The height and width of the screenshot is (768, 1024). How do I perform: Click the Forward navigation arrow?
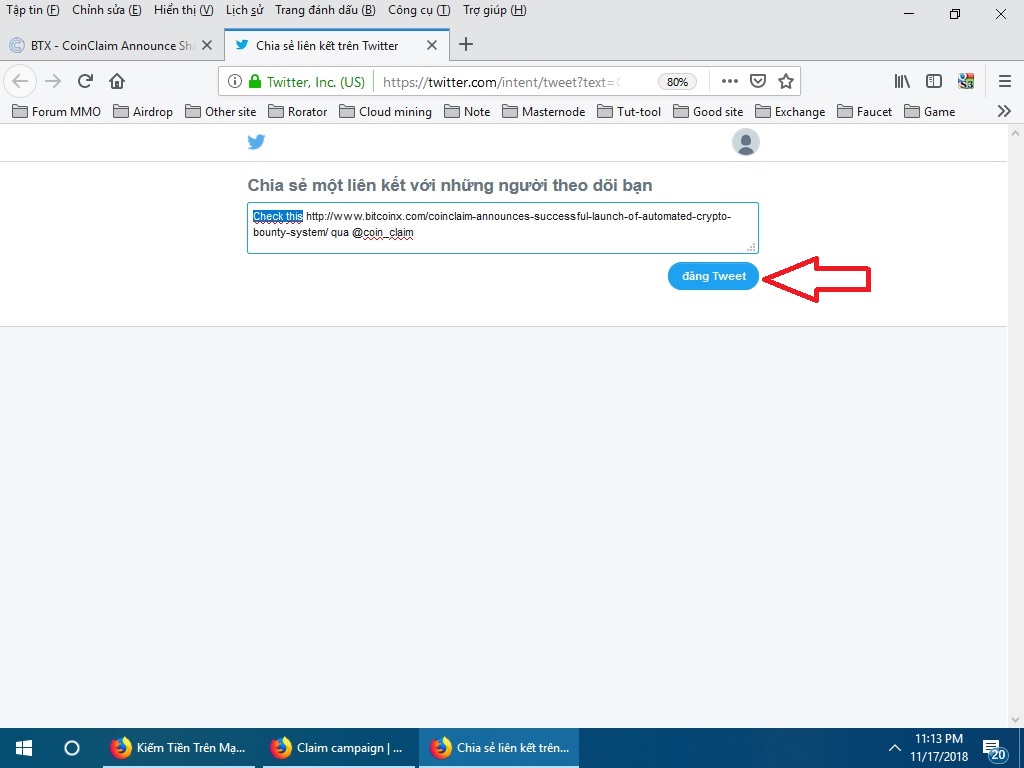(53, 81)
